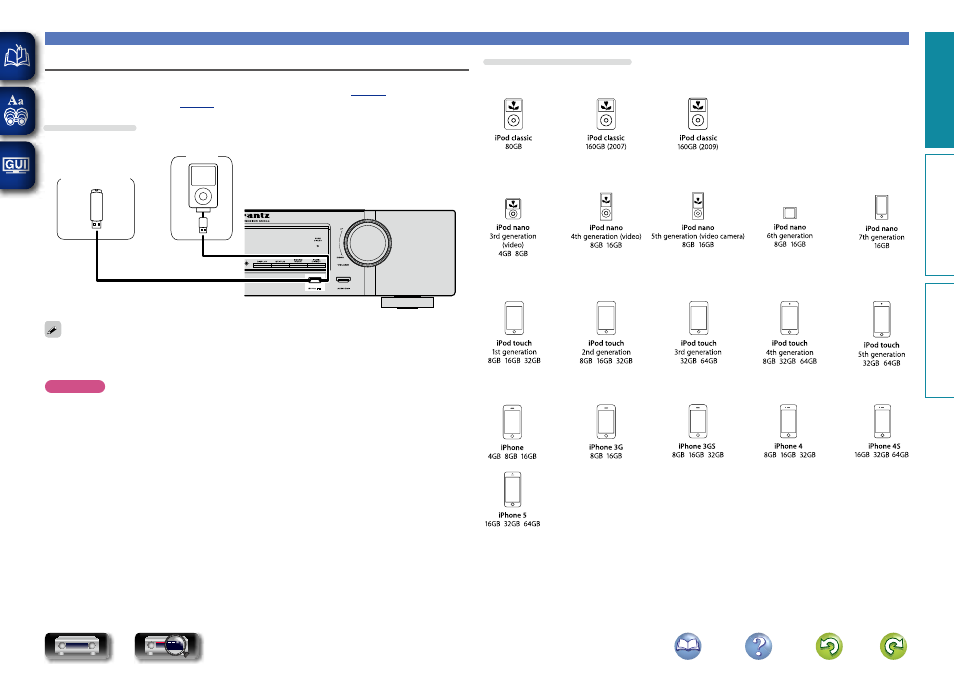954x674 pixels.
Task: Select the iPod classic 160GB (2007) icon
Action: pos(606,114)
